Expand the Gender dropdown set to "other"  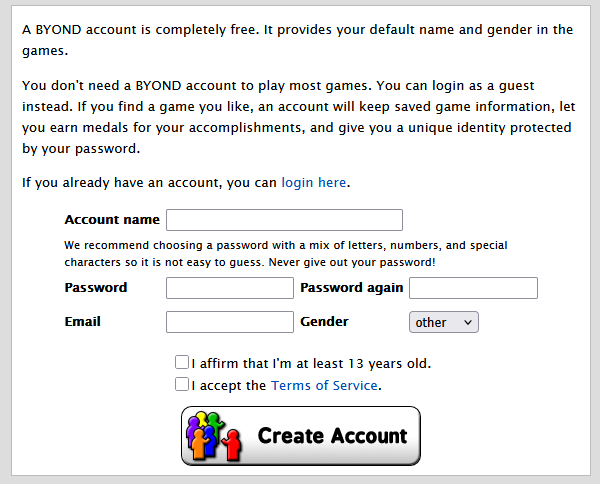443,322
